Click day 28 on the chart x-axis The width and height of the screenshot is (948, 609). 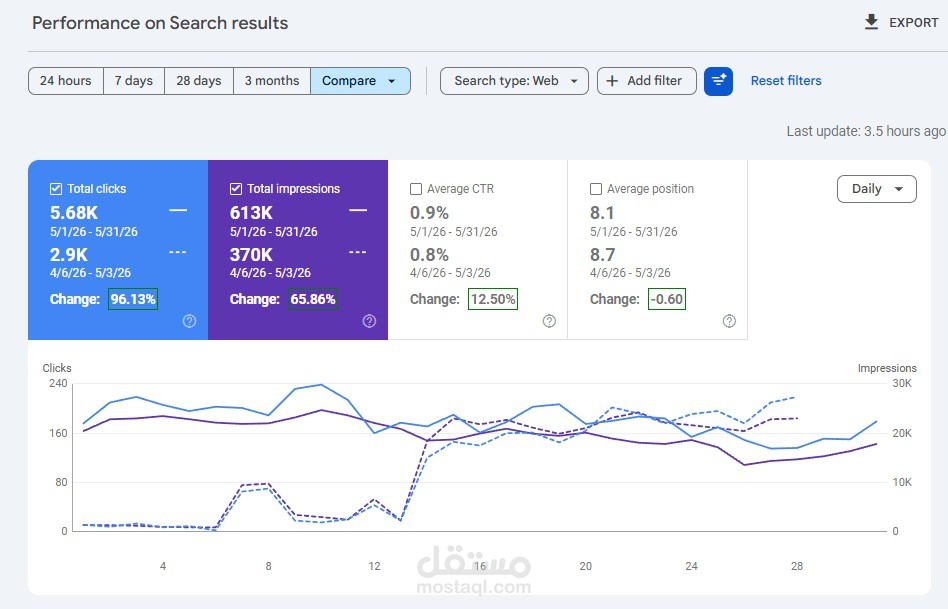click(x=797, y=567)
